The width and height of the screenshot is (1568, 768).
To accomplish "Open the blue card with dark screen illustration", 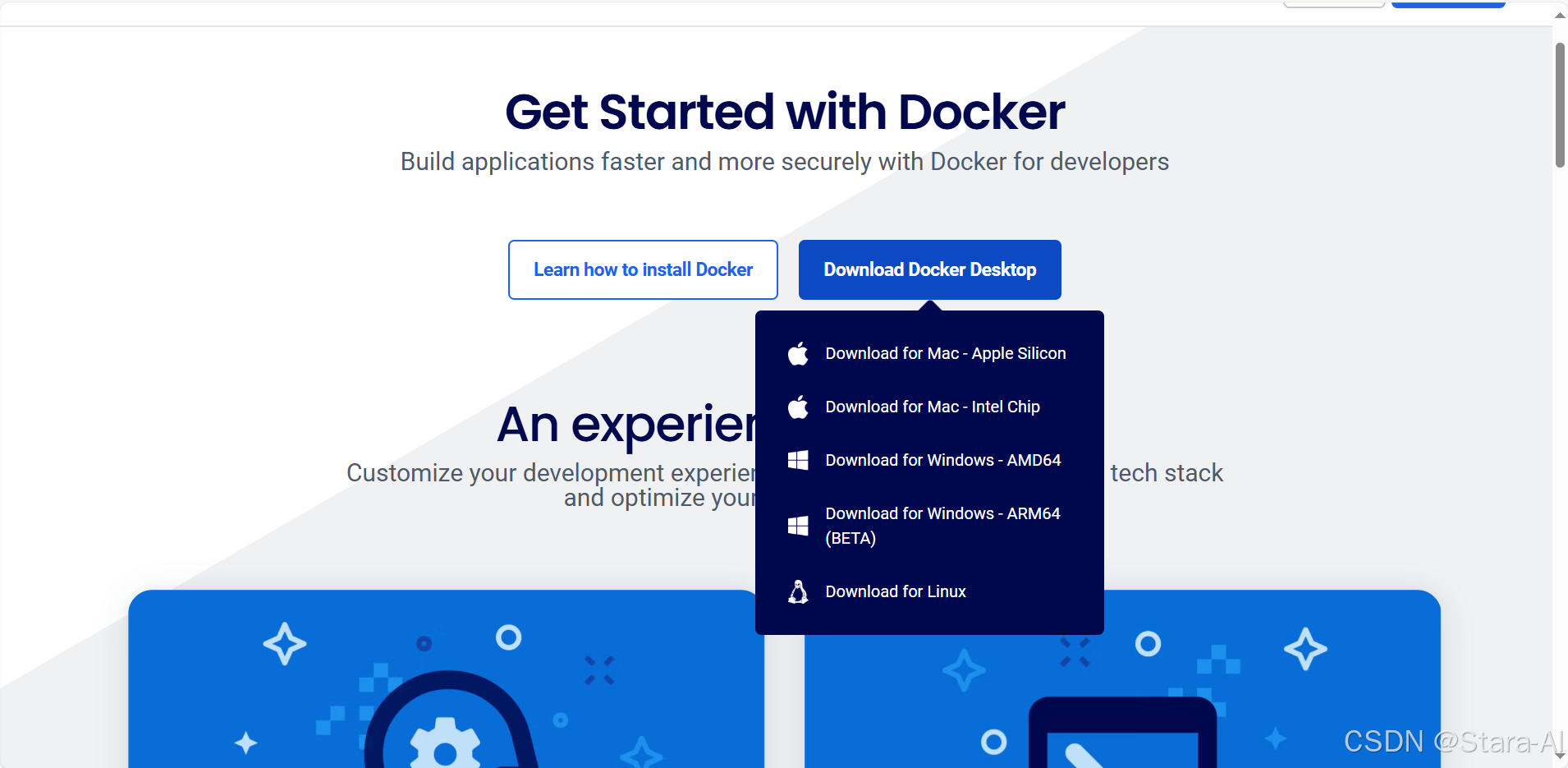I will point(1122,679).
